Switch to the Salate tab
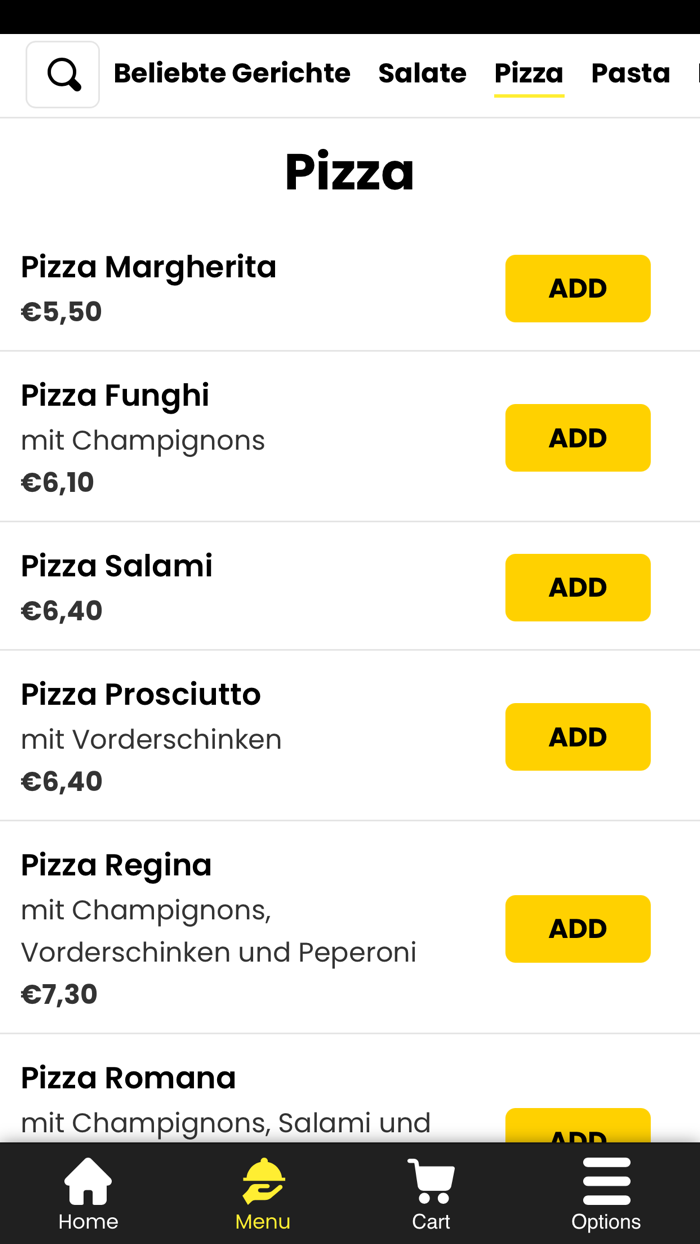This screenshot has height=1244, width=700. [422, 73]
